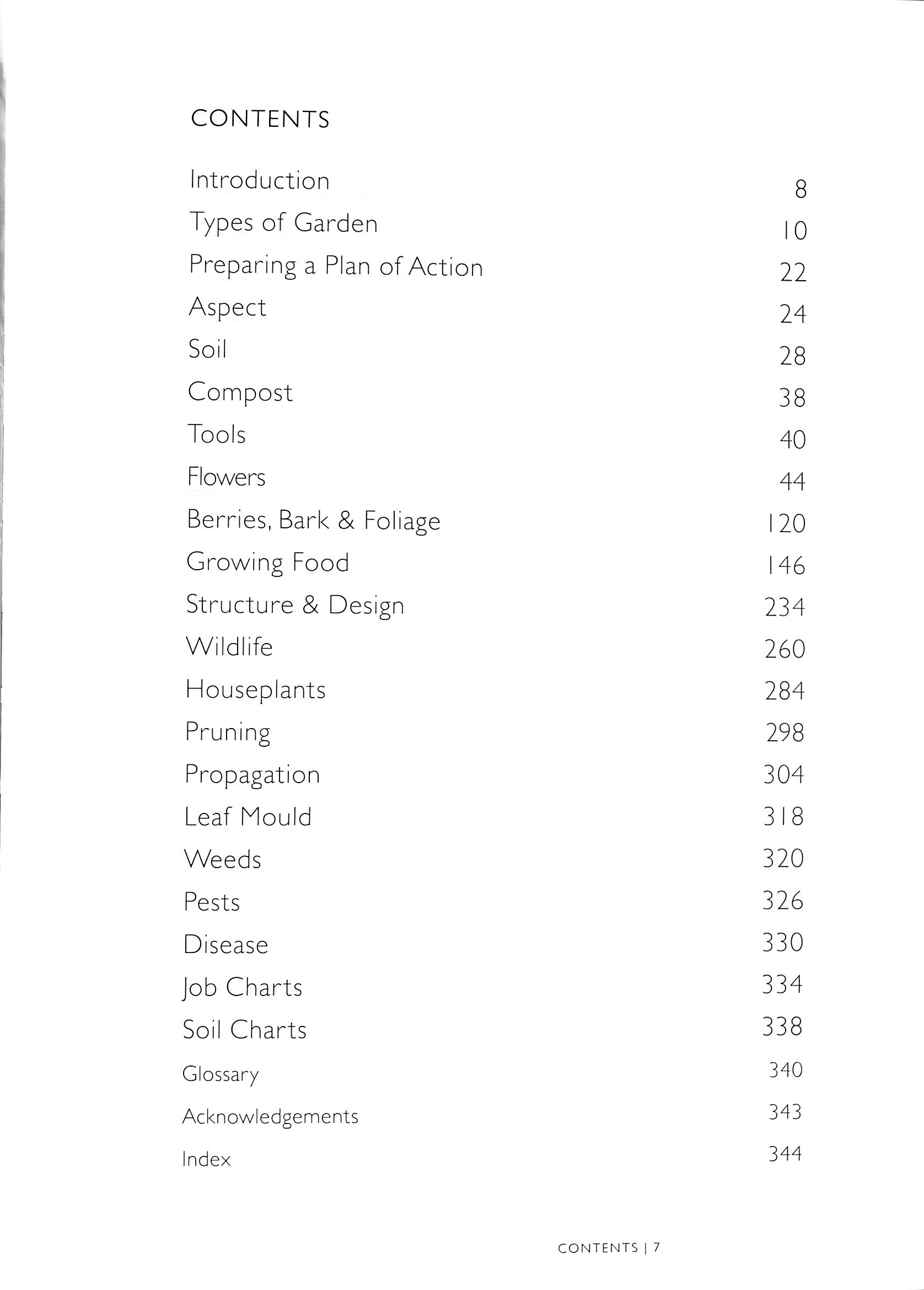Click the Flowers chapter title
Screen dimensions: 924x1290
point(226,477)
